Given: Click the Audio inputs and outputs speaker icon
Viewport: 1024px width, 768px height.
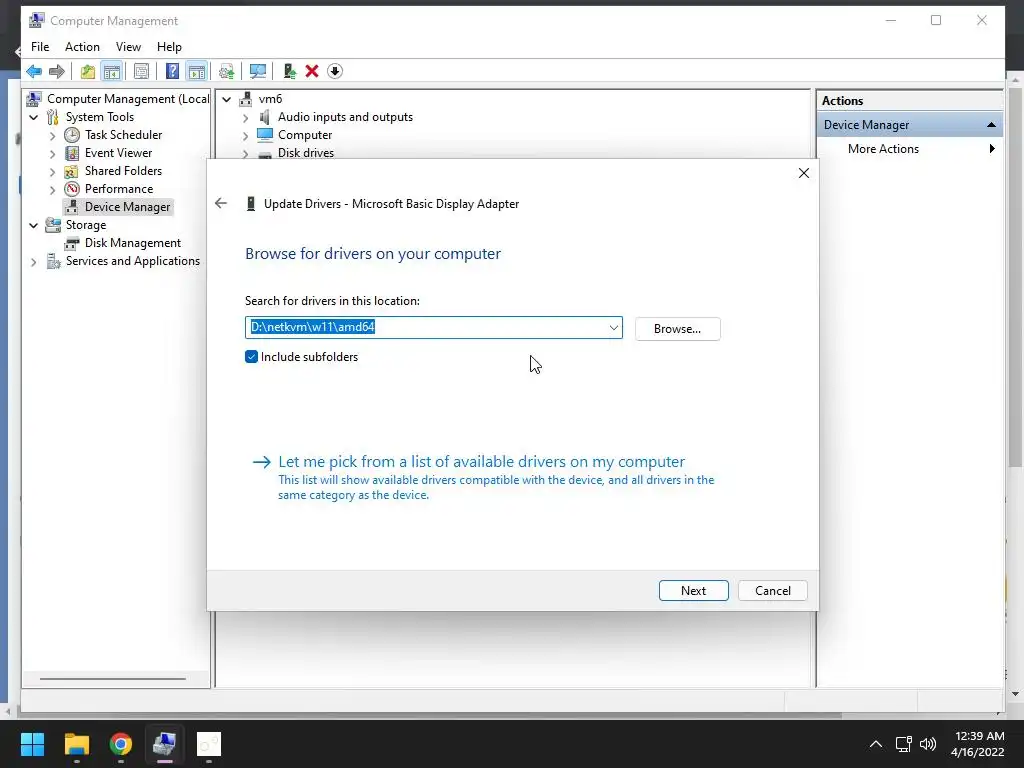Looking at the screenshot, I should point(264,117).
